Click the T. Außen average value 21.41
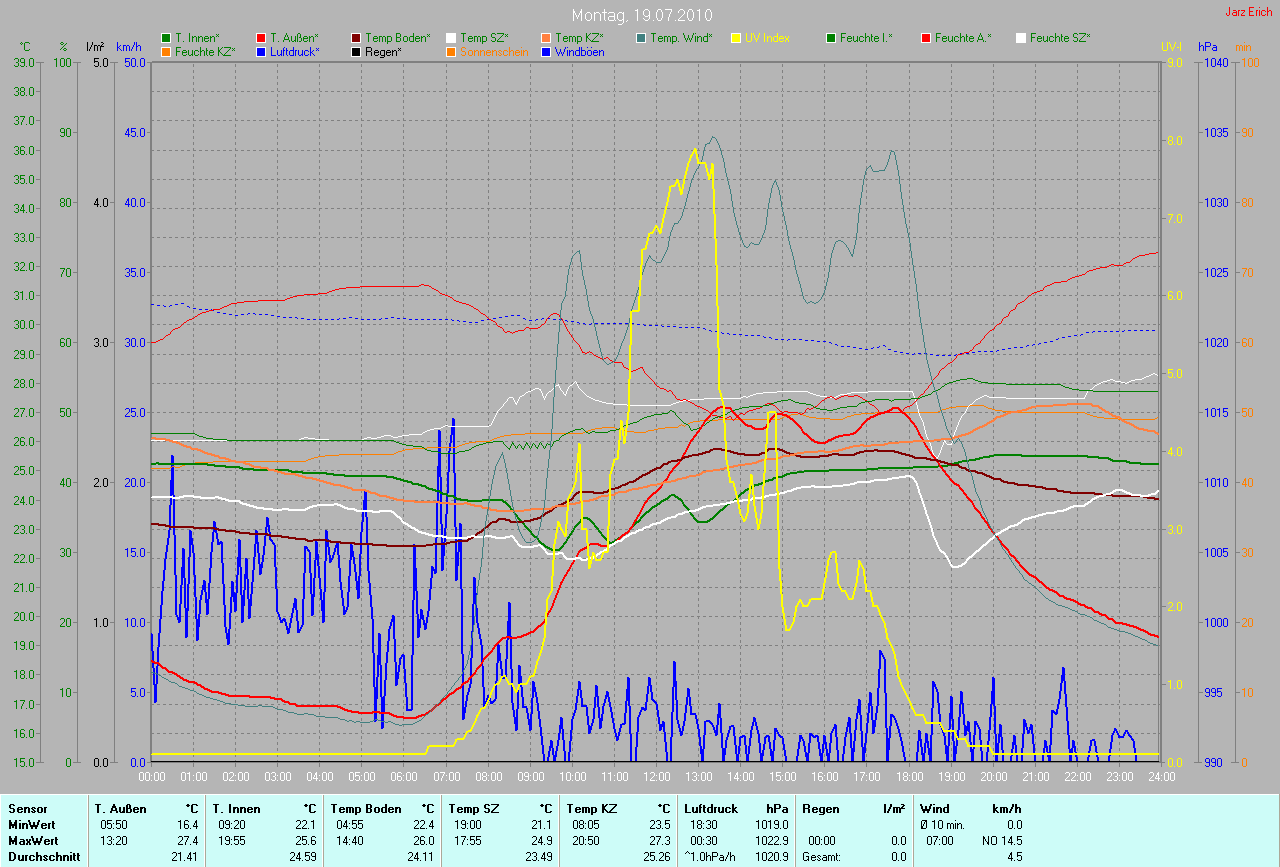 [x=185, y=858]
